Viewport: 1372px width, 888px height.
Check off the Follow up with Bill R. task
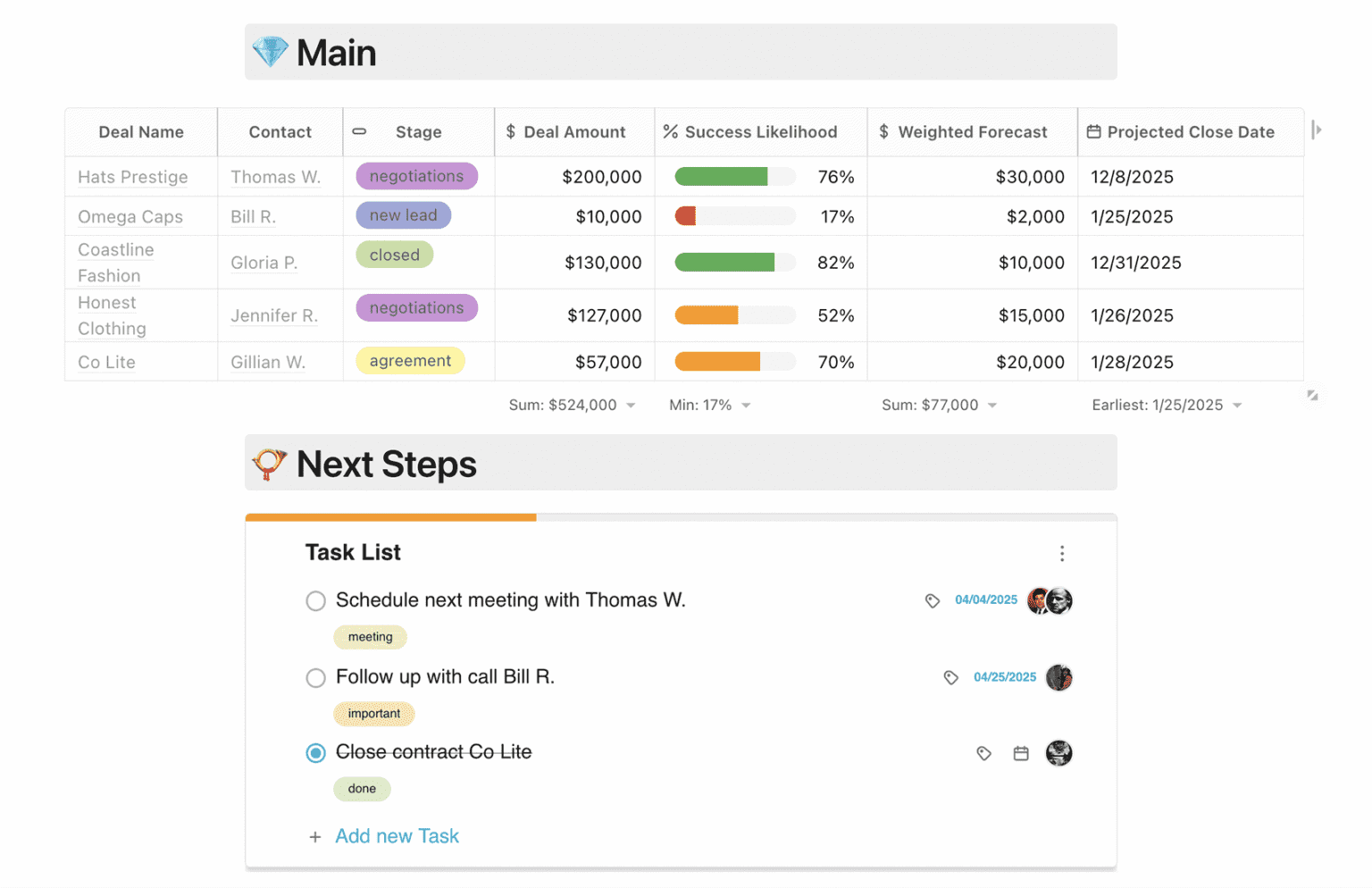pos(315,677)
